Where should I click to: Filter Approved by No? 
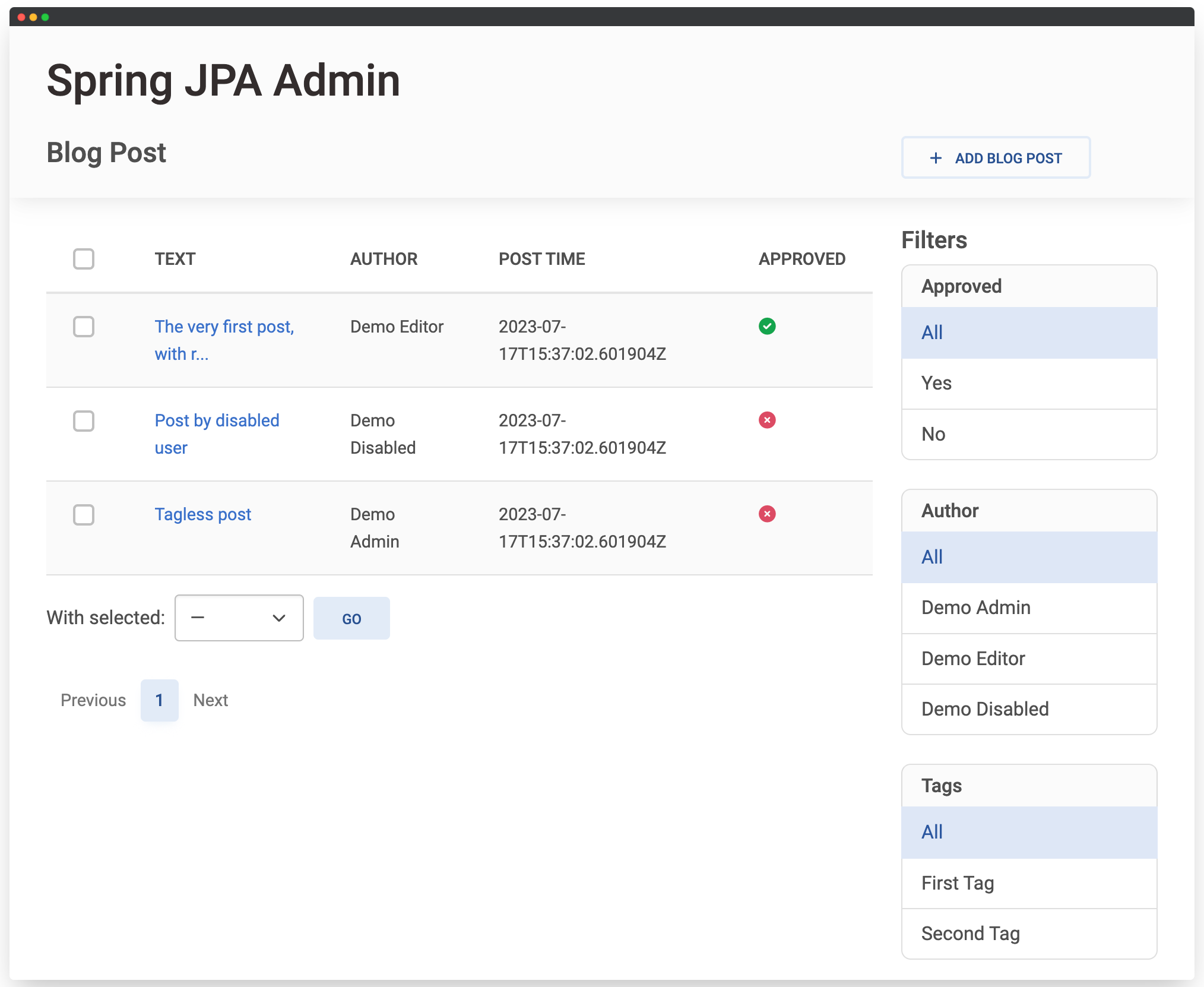click(1029, 434)
